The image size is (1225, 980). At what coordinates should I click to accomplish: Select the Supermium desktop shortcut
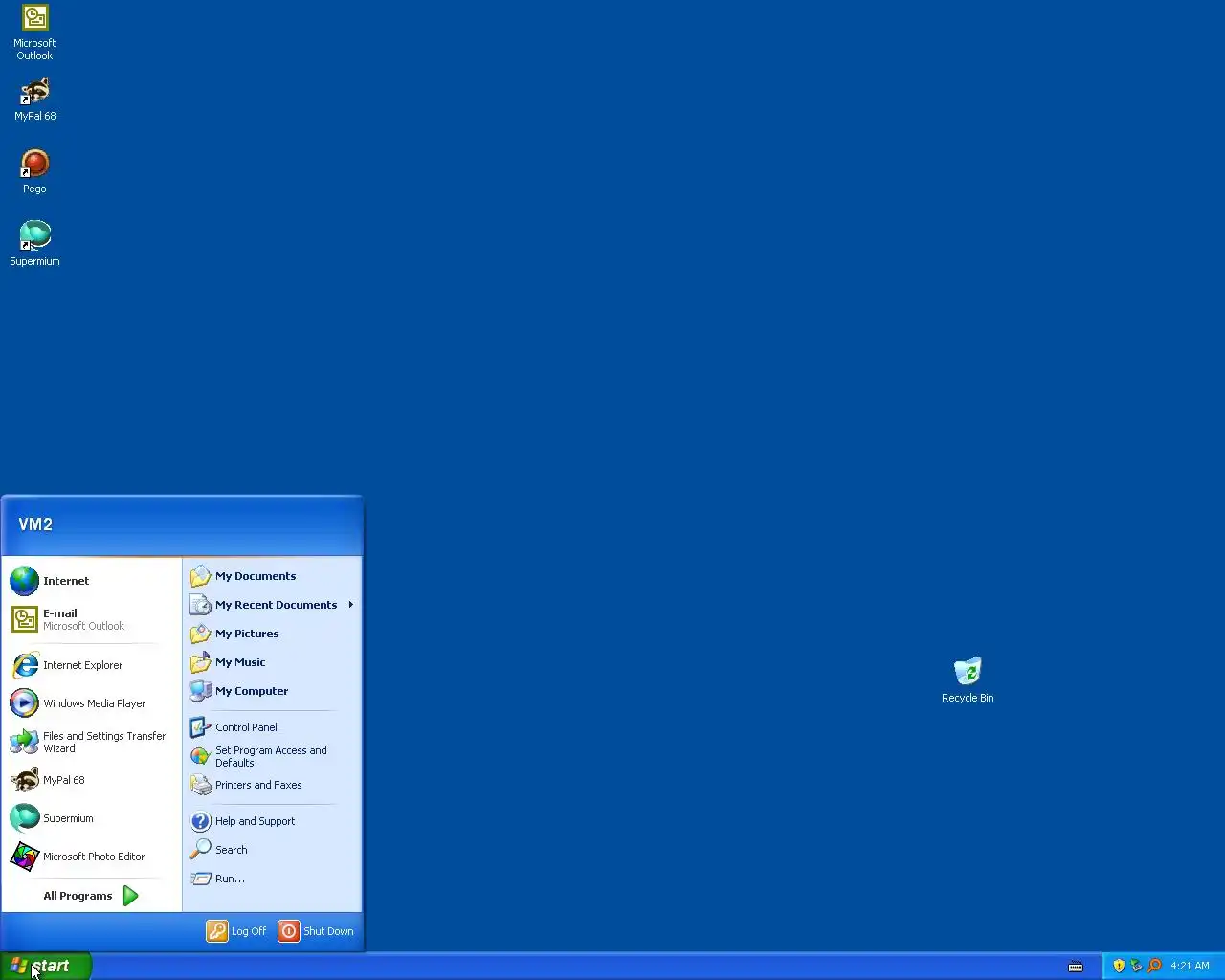coord(34,244)
